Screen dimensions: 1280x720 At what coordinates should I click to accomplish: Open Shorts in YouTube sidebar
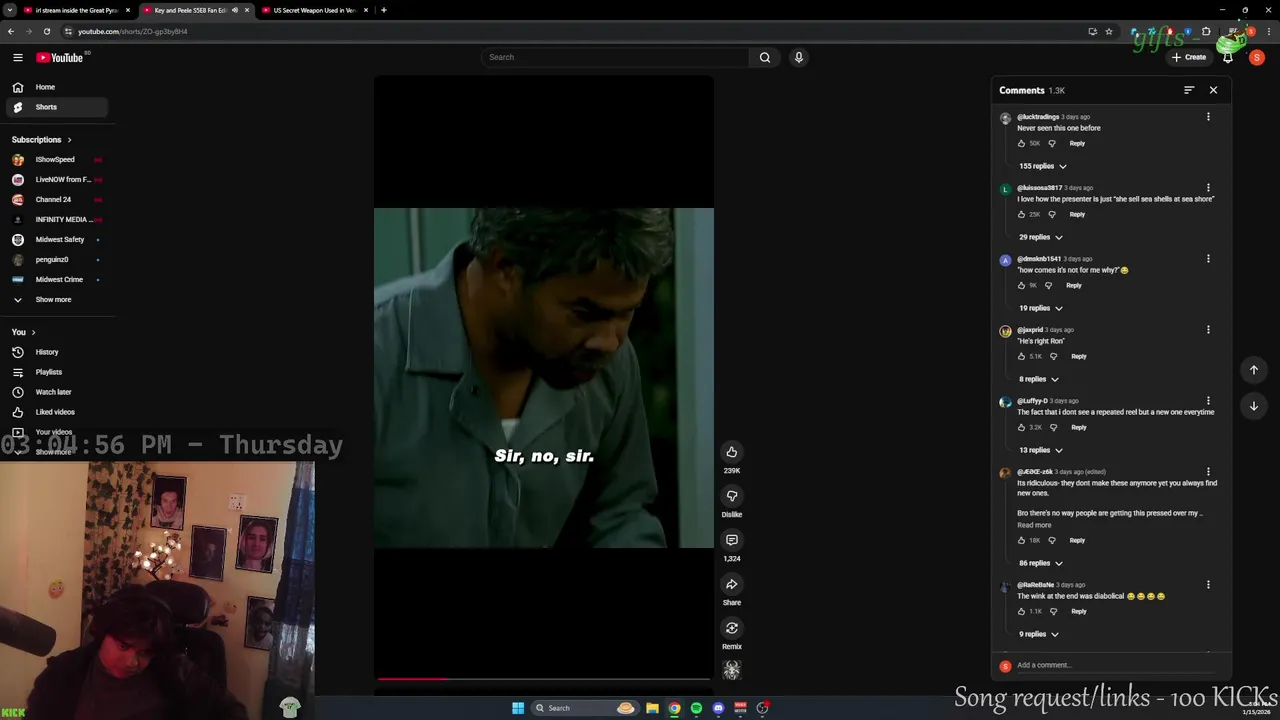[57, 107]
